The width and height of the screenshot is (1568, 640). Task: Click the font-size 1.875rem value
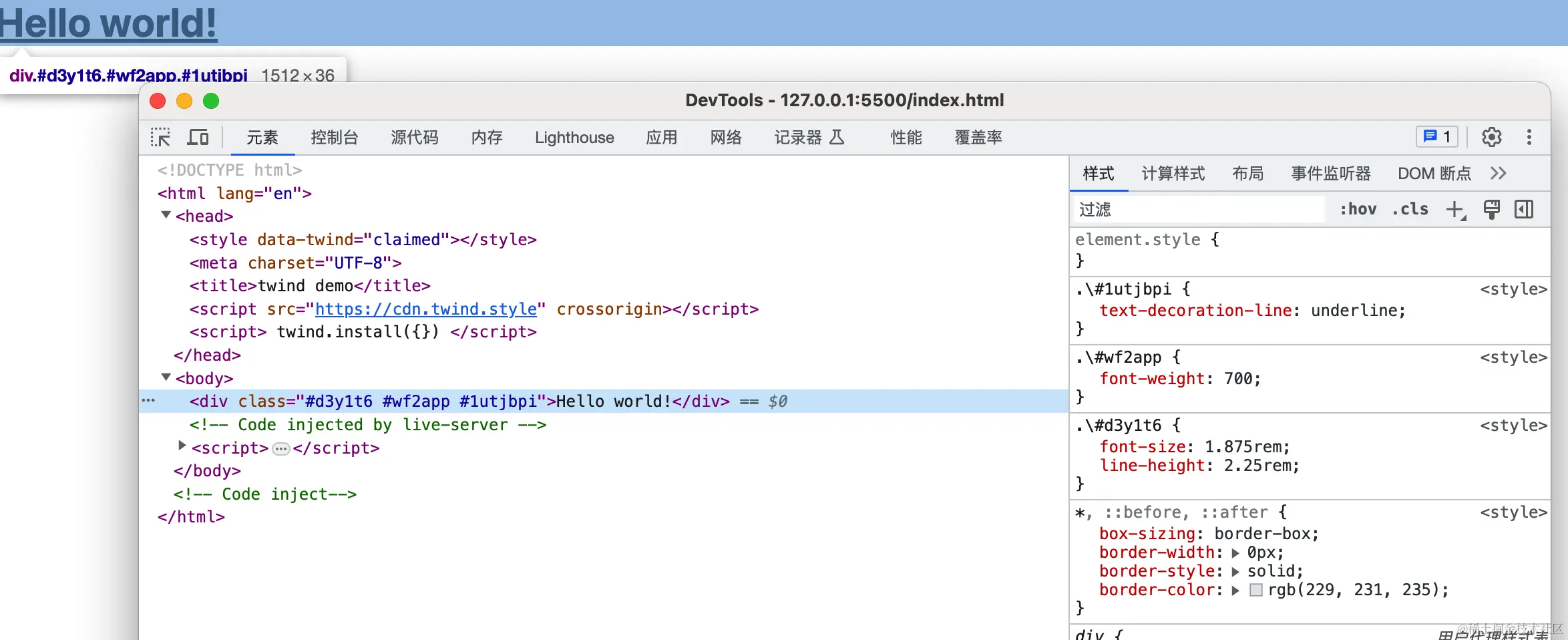point(1242,447)
